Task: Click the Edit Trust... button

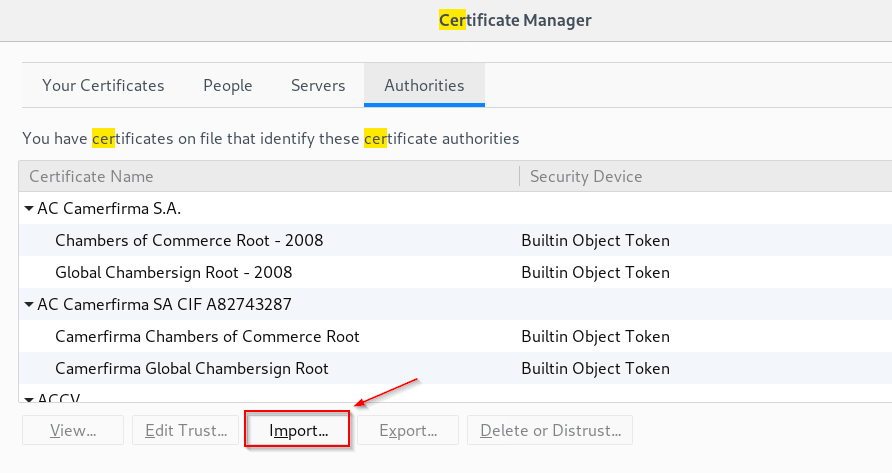Action: coord(185,430)
